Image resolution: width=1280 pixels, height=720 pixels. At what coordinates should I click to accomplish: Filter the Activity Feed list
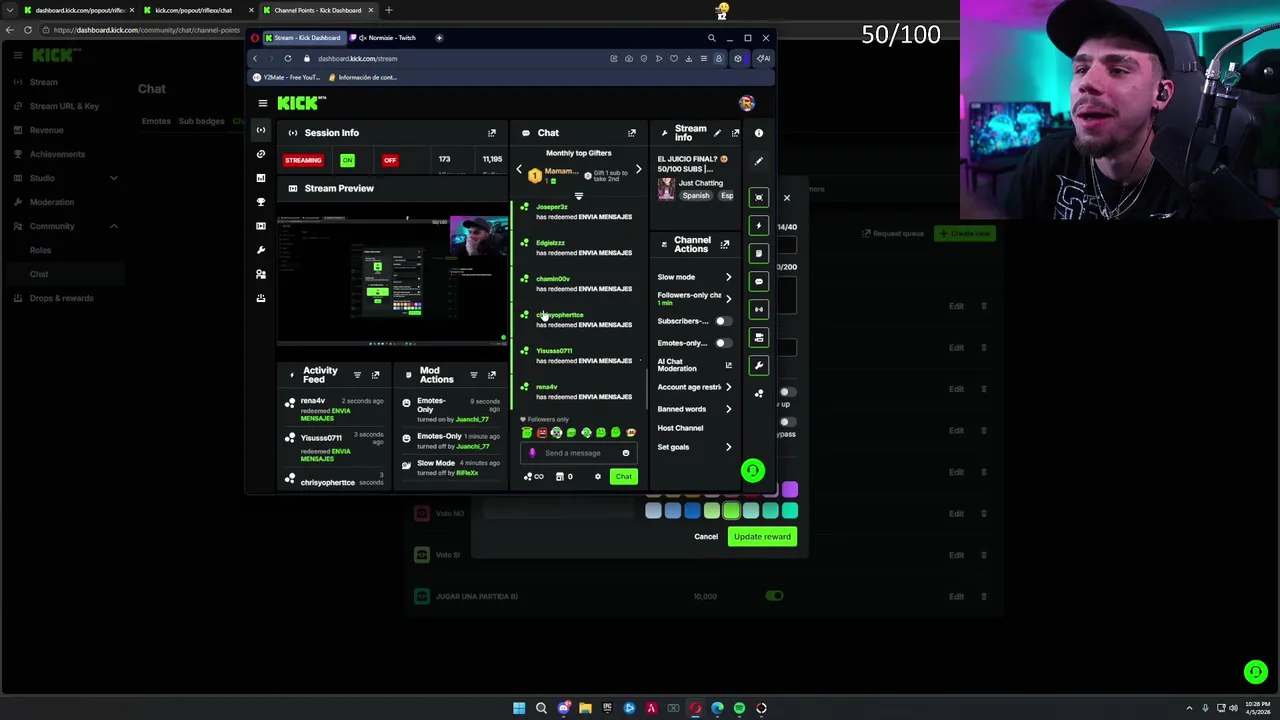click(x=357, y=375)
